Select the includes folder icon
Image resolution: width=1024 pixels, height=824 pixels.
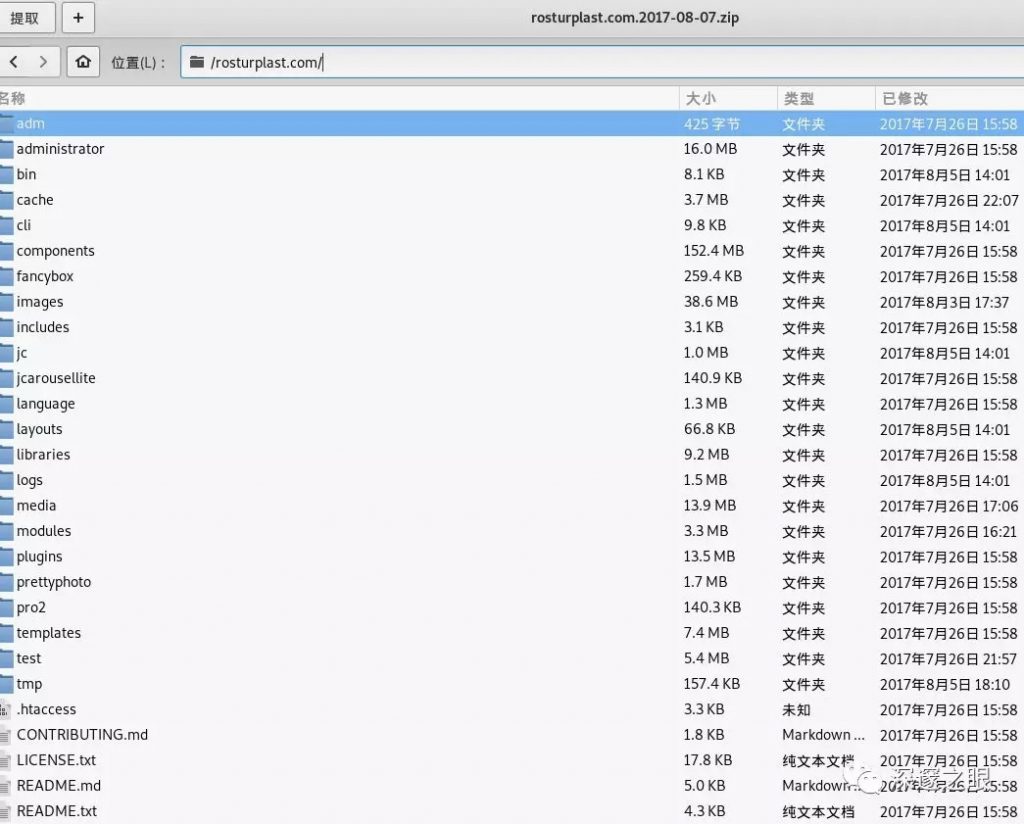pos(7,327)
